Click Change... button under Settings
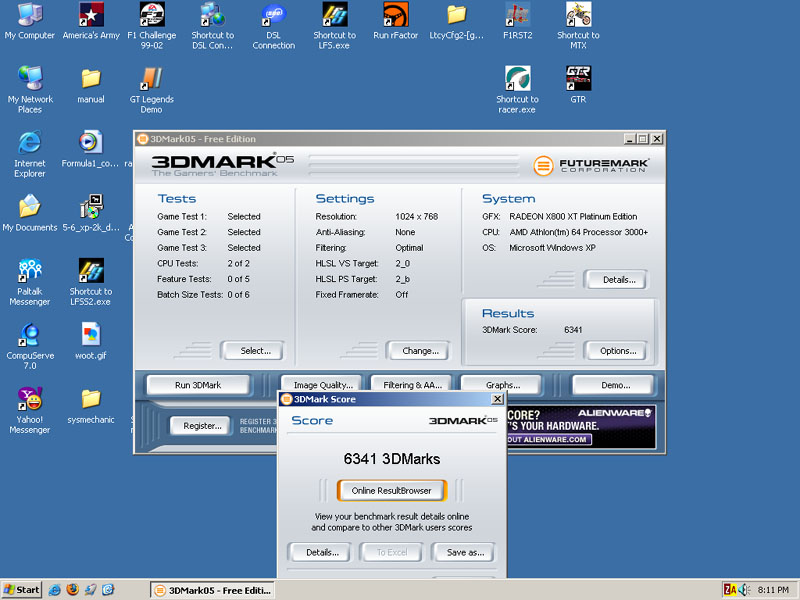 (418, 351)
